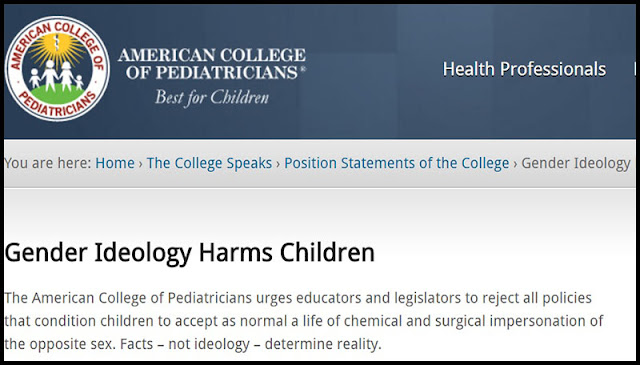
Task: Click the paragraph starting The American College
Action: tap(304, 321)
